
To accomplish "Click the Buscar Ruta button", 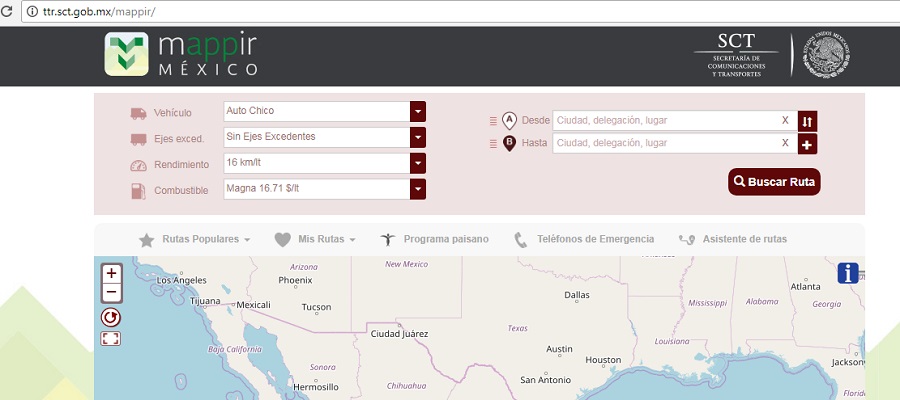I will point(774,182).
